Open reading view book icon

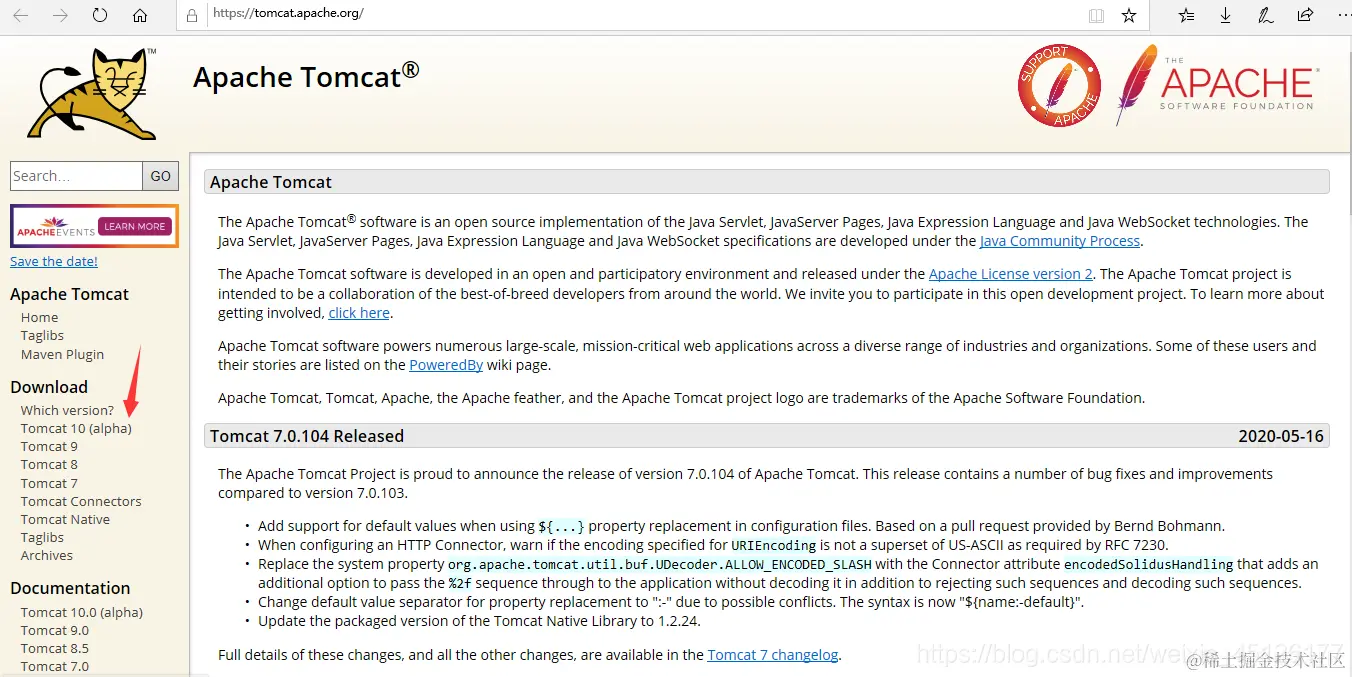point(1096,15)
